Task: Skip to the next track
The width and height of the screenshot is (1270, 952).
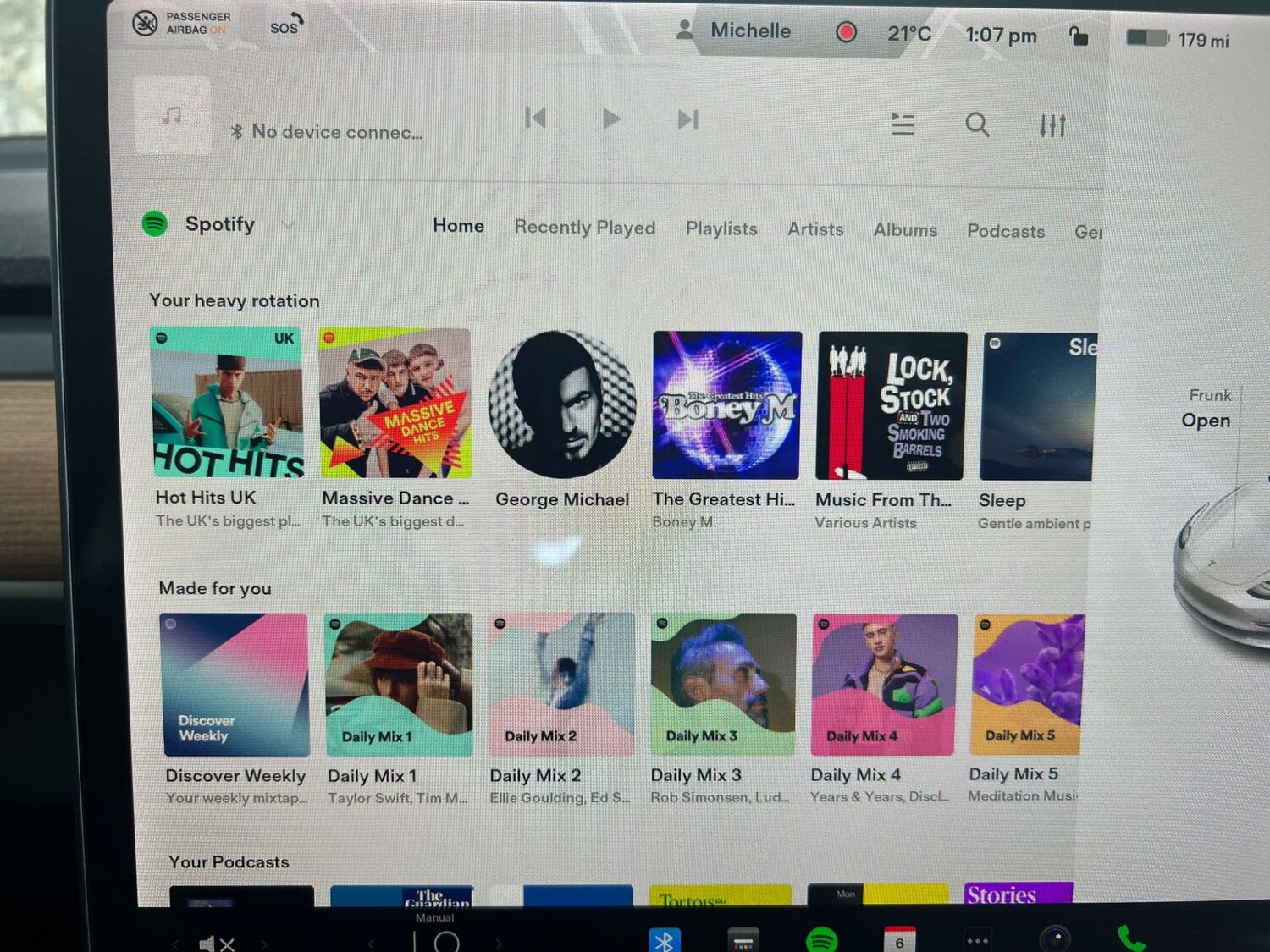Action: click(x=687, y=119)
